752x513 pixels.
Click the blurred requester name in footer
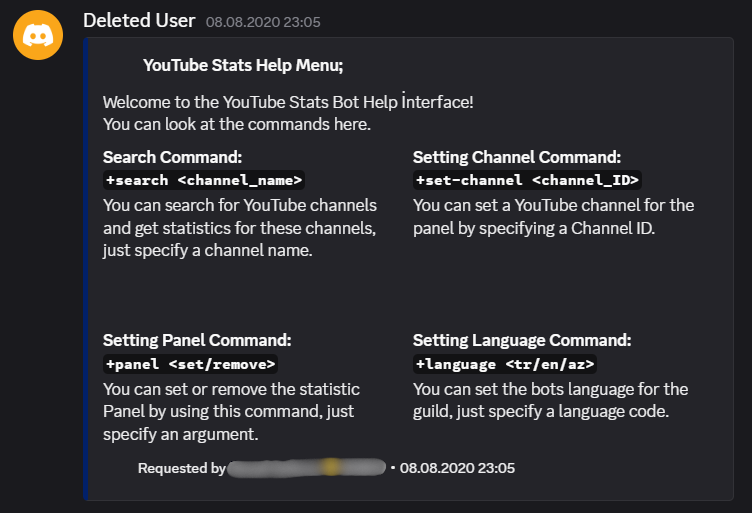(307, 468)
